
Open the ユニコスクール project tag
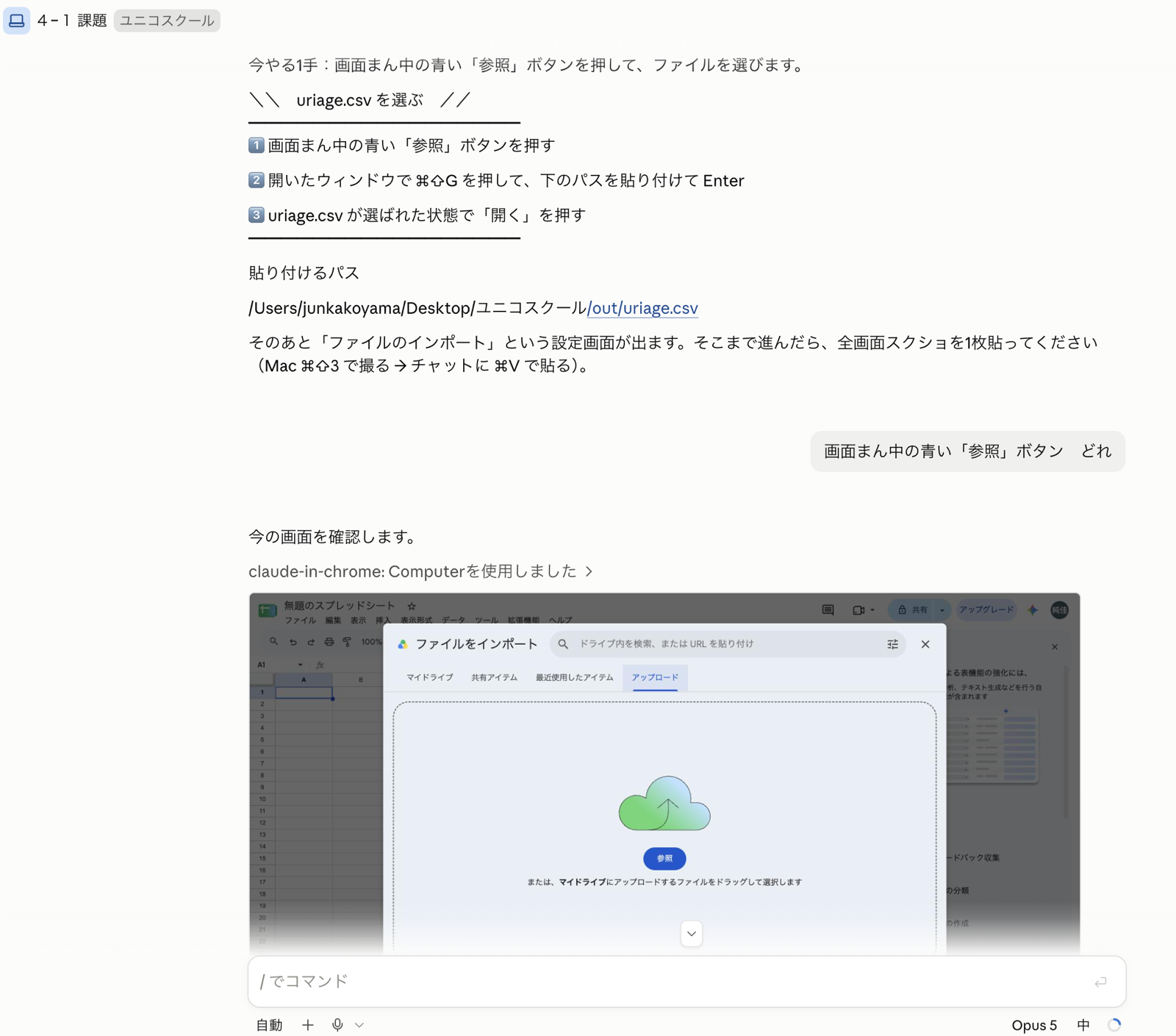(x=167, y=21)
